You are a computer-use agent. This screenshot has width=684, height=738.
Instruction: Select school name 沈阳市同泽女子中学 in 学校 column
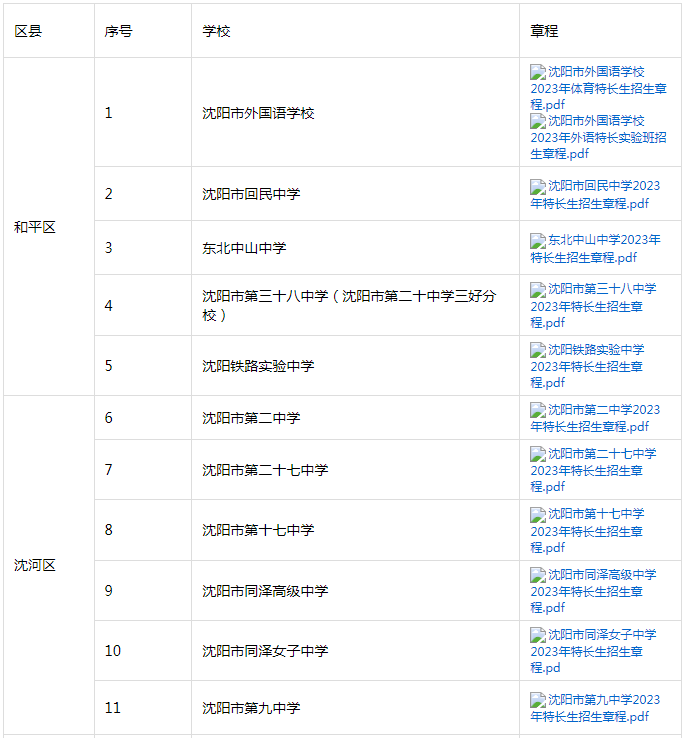(x=265, y=651)
